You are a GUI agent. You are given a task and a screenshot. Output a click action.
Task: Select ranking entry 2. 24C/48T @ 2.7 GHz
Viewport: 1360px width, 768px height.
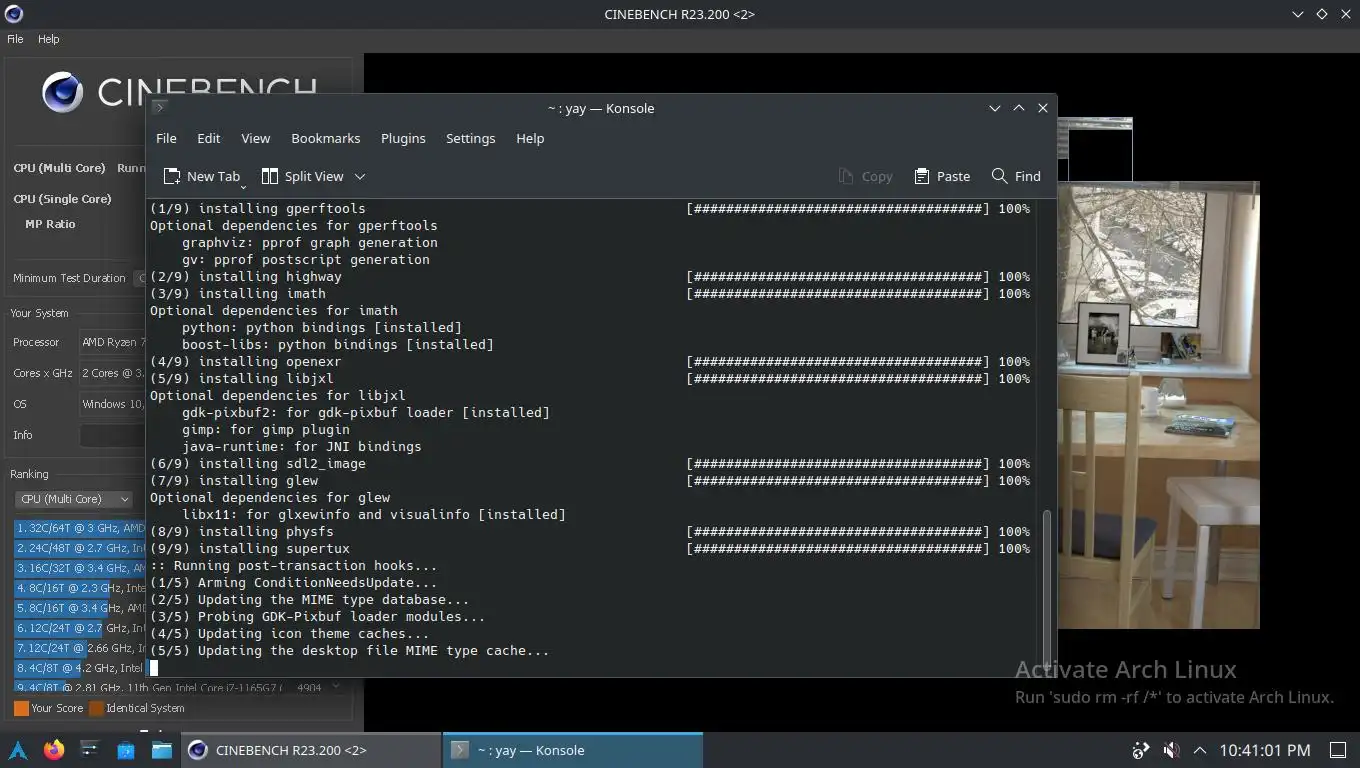tap(80, 548)
